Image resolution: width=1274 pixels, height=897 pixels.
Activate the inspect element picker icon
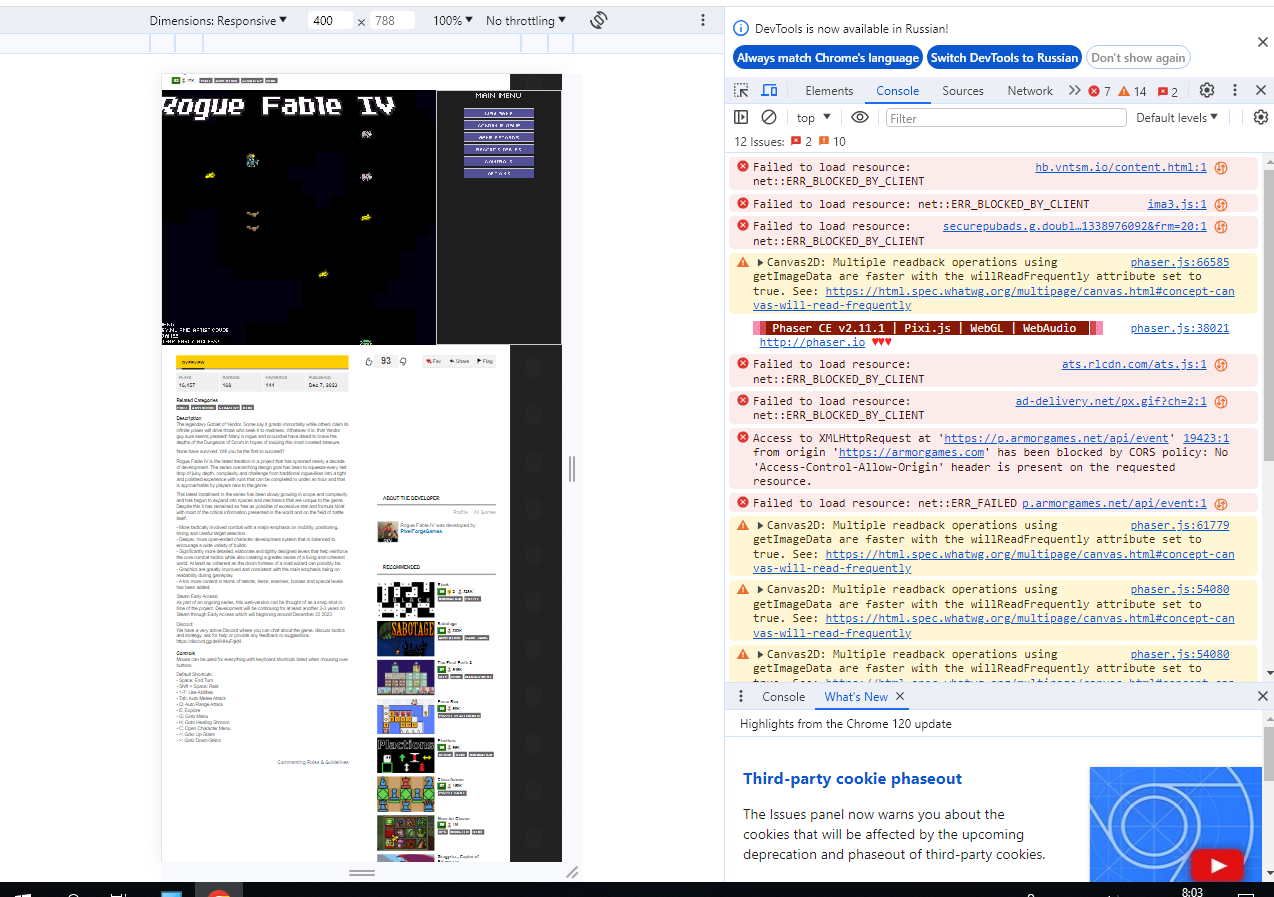click(743, 90)
